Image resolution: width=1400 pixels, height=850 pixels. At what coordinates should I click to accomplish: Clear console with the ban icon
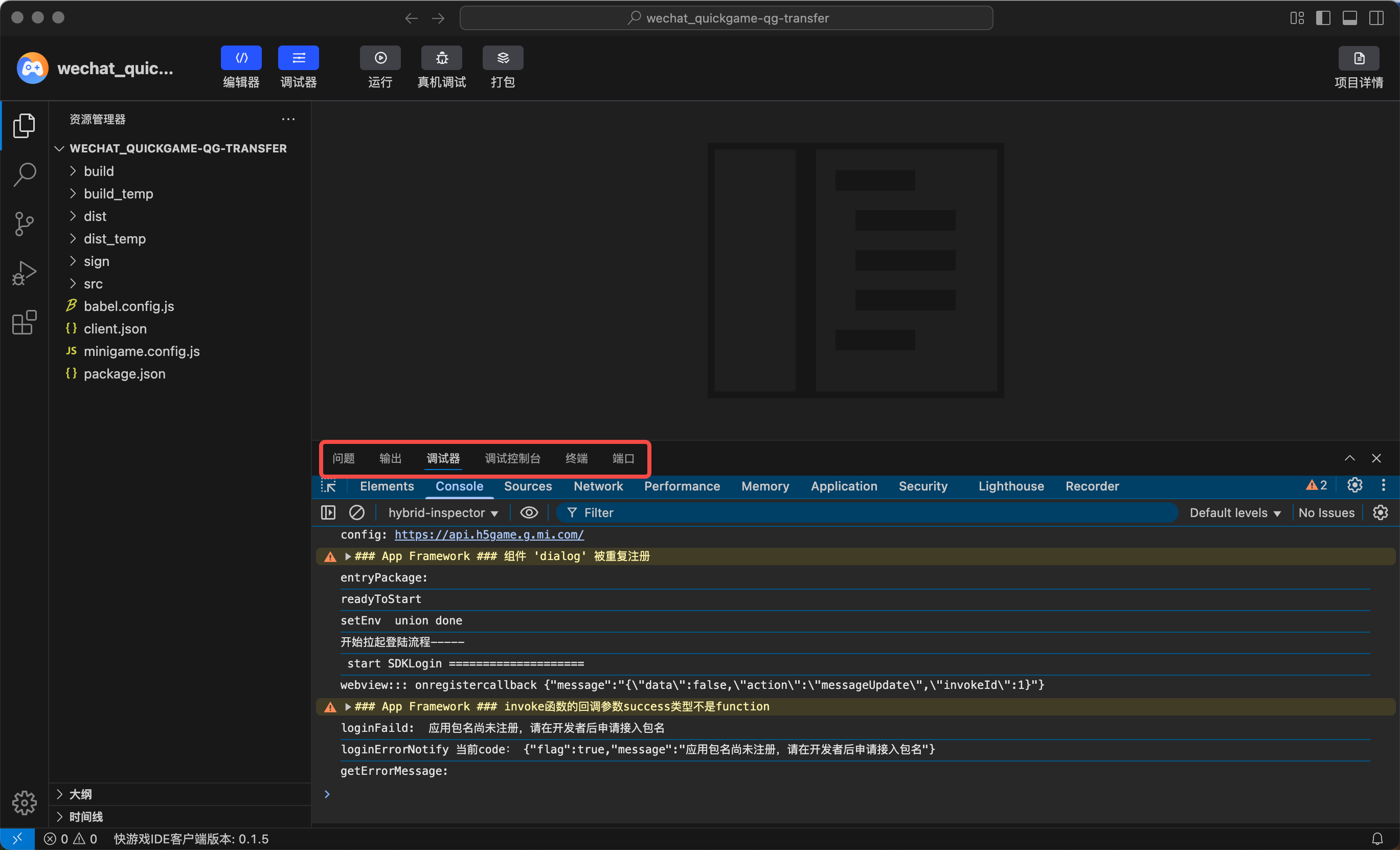[356, 512]
